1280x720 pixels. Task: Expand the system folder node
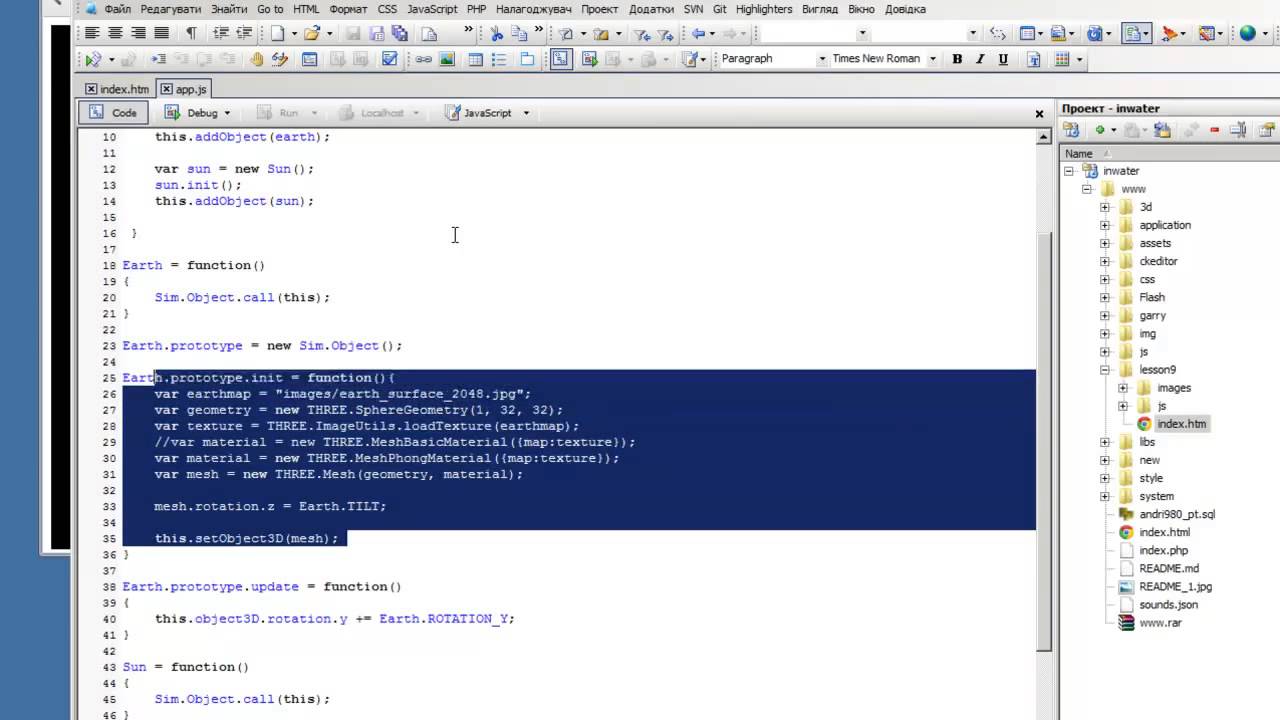pos(1104,496)
